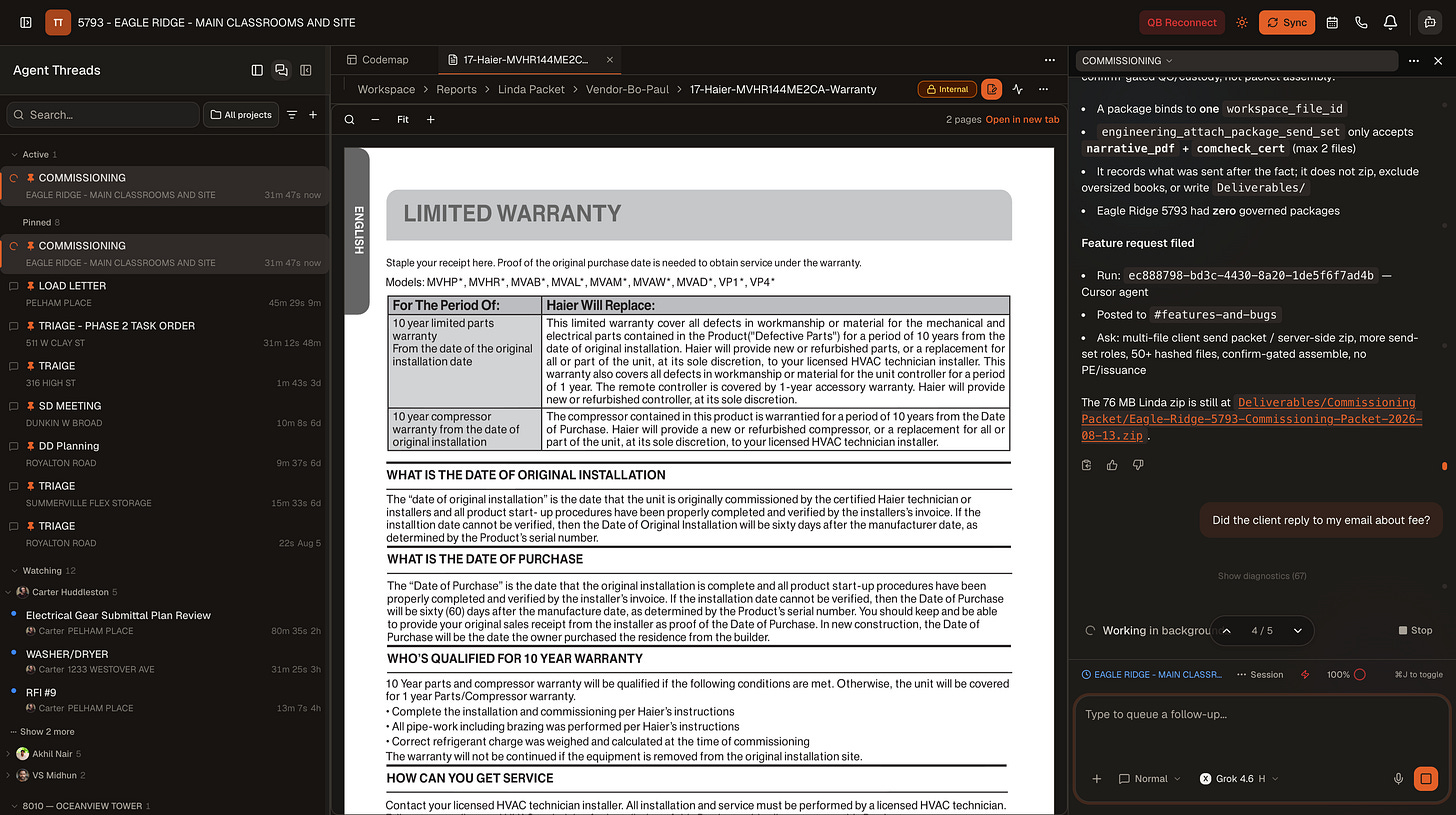Open the SD MEETING thread
The image size is (1456, 815).
click(165, 414)
